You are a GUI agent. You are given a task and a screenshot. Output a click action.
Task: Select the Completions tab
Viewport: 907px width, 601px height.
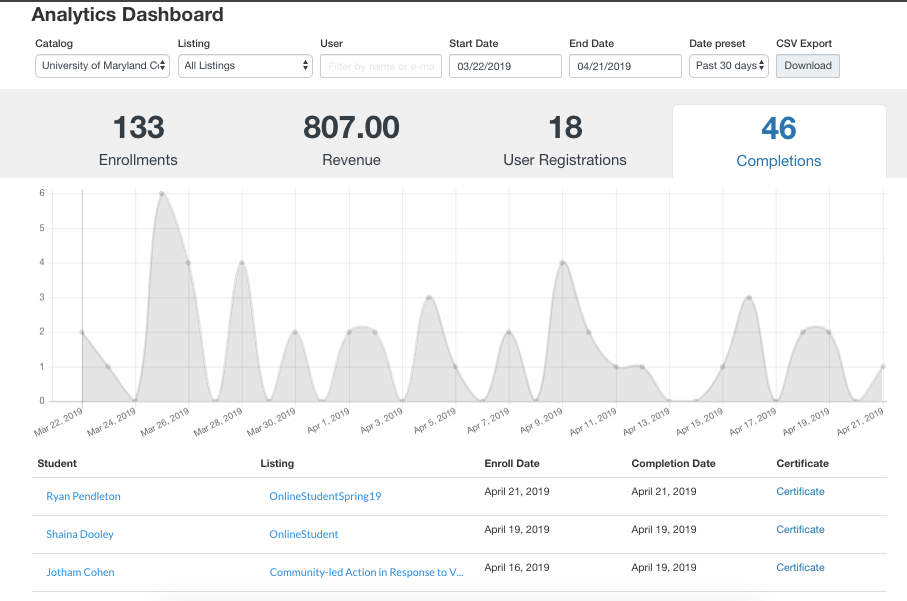(778, 141)
